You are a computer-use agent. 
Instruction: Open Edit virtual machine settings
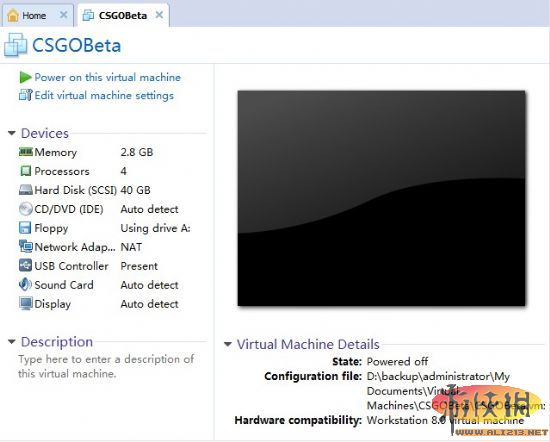click(x=104, y=95)
